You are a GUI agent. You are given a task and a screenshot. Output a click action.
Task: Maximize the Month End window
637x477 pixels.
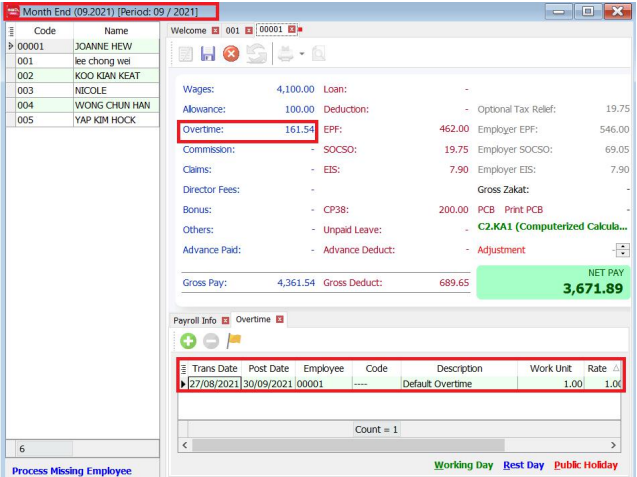(x=588, y=11)
